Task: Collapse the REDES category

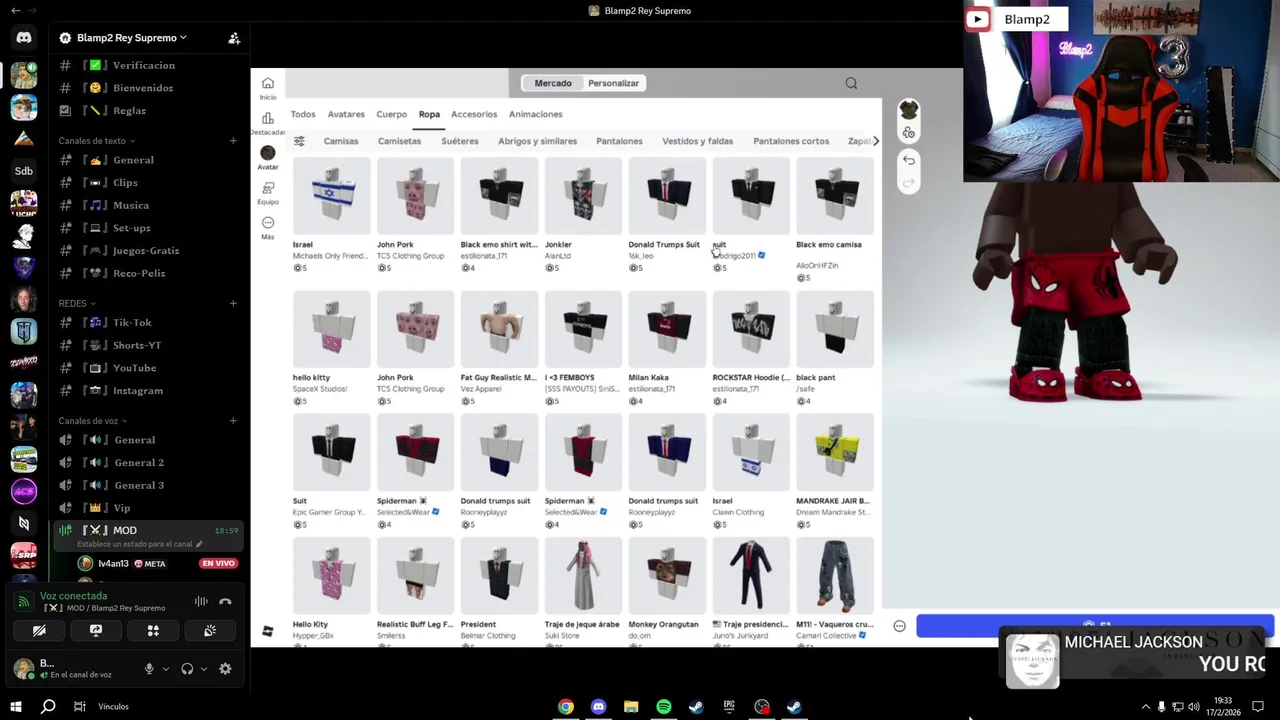Action: 77,303
